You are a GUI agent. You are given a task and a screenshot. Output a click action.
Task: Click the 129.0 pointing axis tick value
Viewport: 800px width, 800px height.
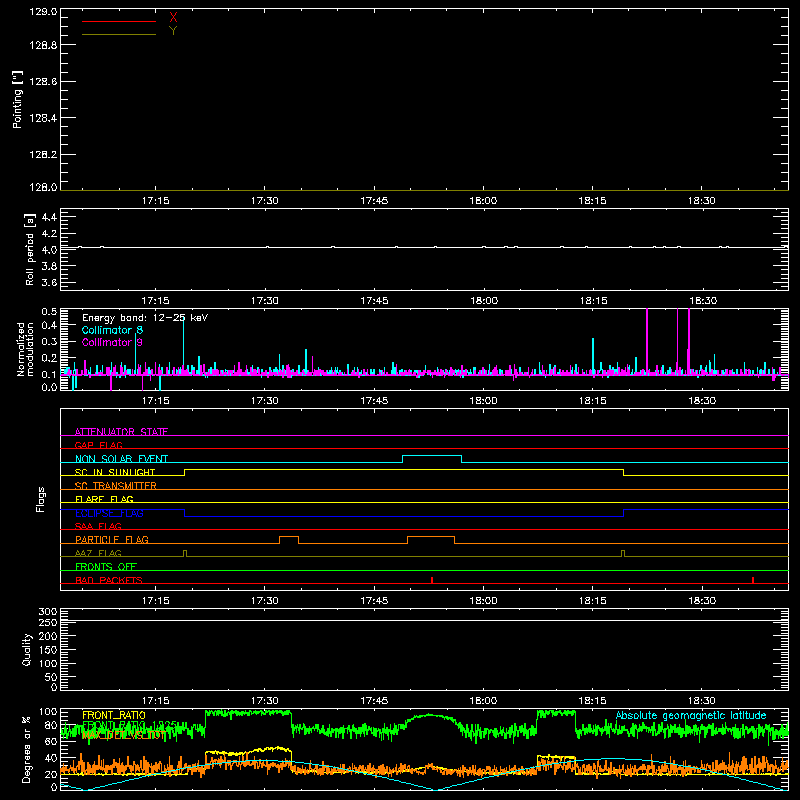pyautogui.click(x=43, y=12)
